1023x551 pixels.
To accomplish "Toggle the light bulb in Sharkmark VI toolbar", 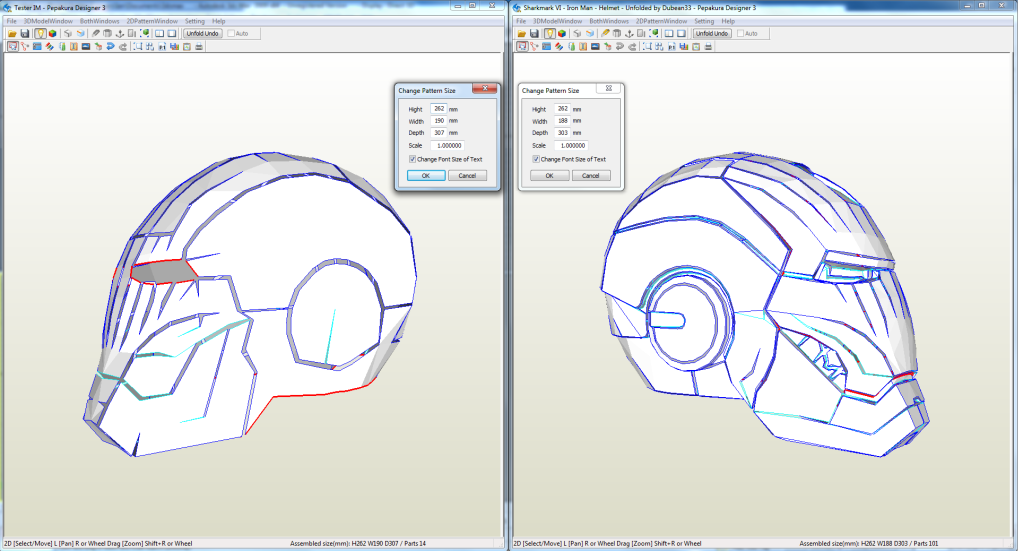I will 550,33.
